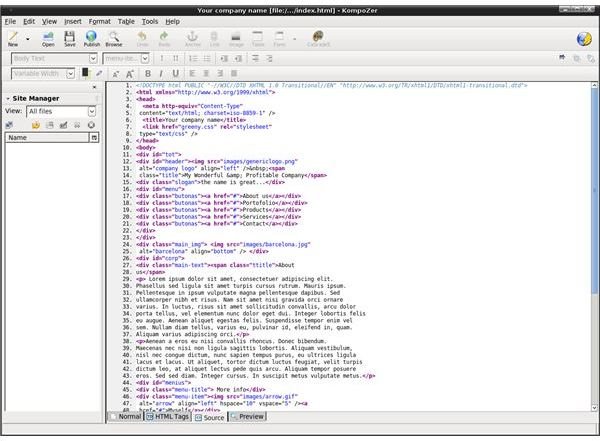Screen dimensions: 600x441
Task: Open the File menu
Action: click(x=10, y=21)
